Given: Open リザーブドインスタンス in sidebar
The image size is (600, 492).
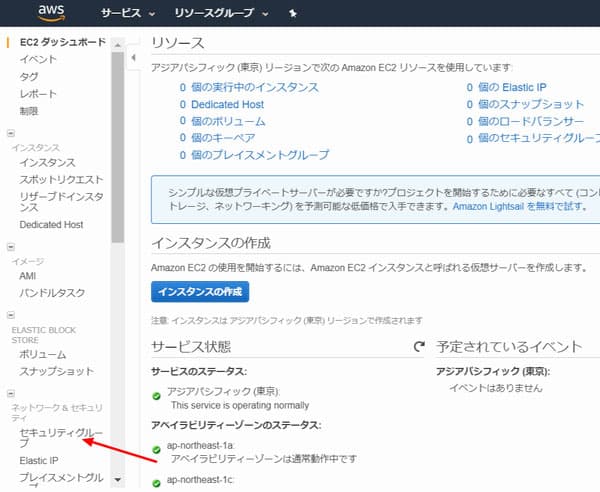Looking at the screenshot, I should [x=61, y=202].
